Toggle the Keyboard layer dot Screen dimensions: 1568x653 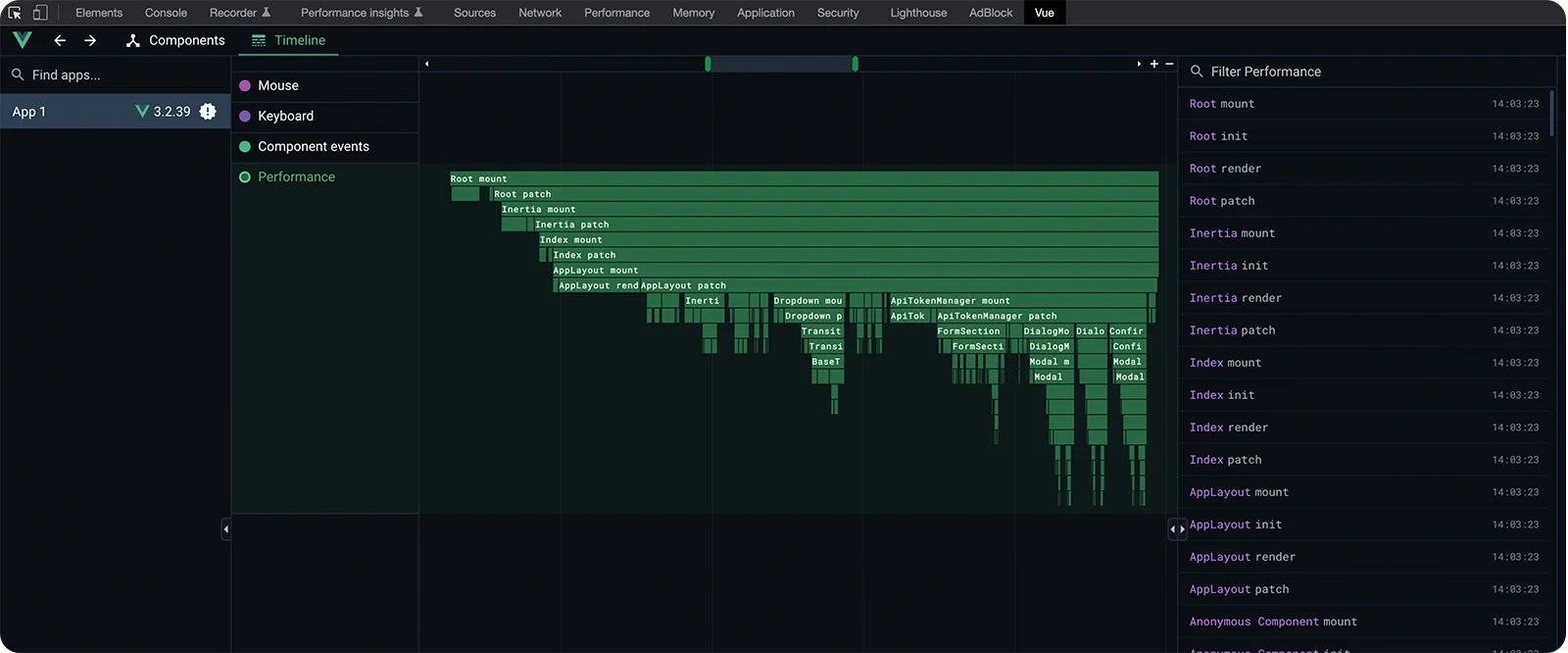click(245, 116)
